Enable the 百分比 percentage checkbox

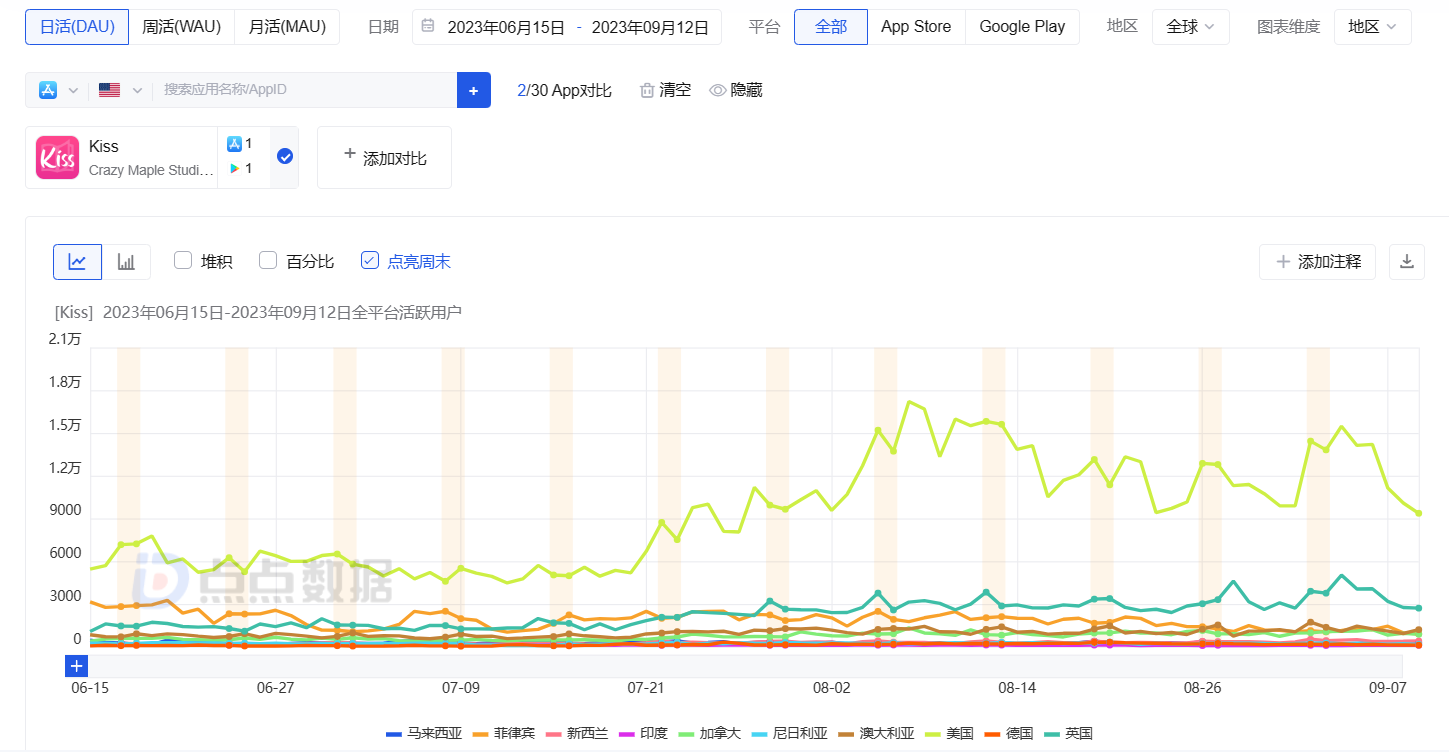pos(268,261)
